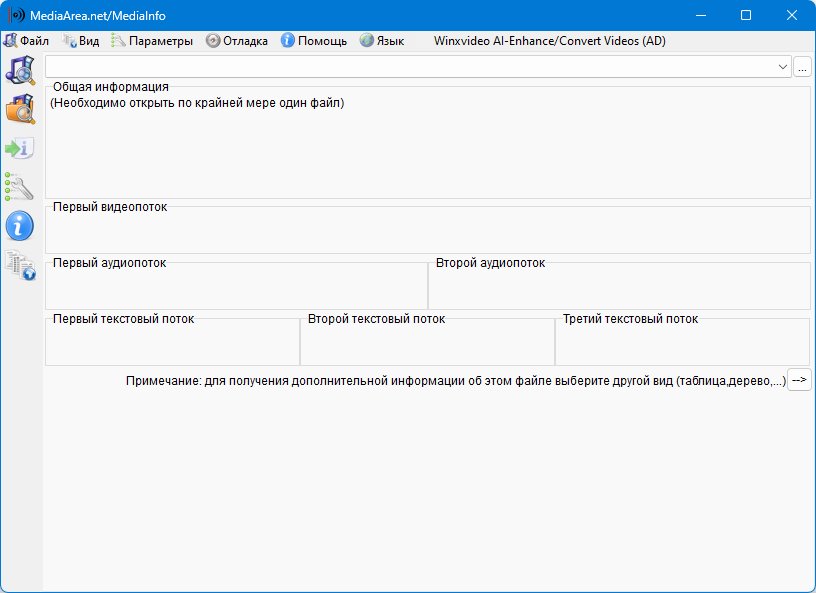Click inside the file path combo box

click(x=400, y=67)
